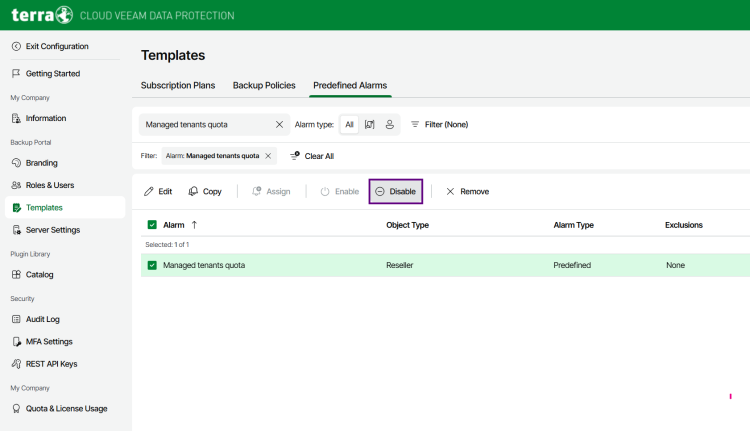Viewport: 750px width, 431px height.
Task: Click the Branding icon in the sidebar
Action: point(16,162)
